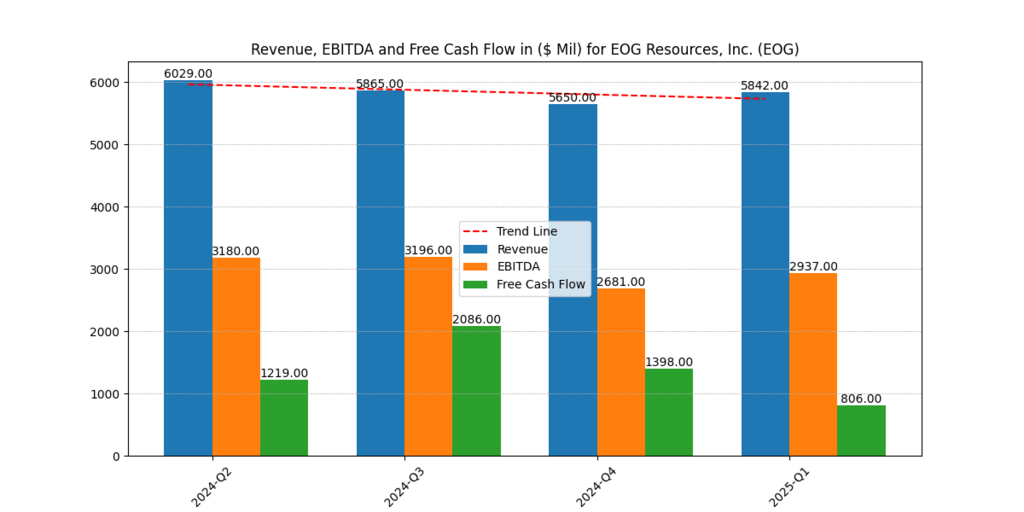Click the 2024-Q3 green Free Cash Flow bar
Image resolution: width=1024 pixels, height=512 pixels.
pyautogui.click(x=476, y=391)
